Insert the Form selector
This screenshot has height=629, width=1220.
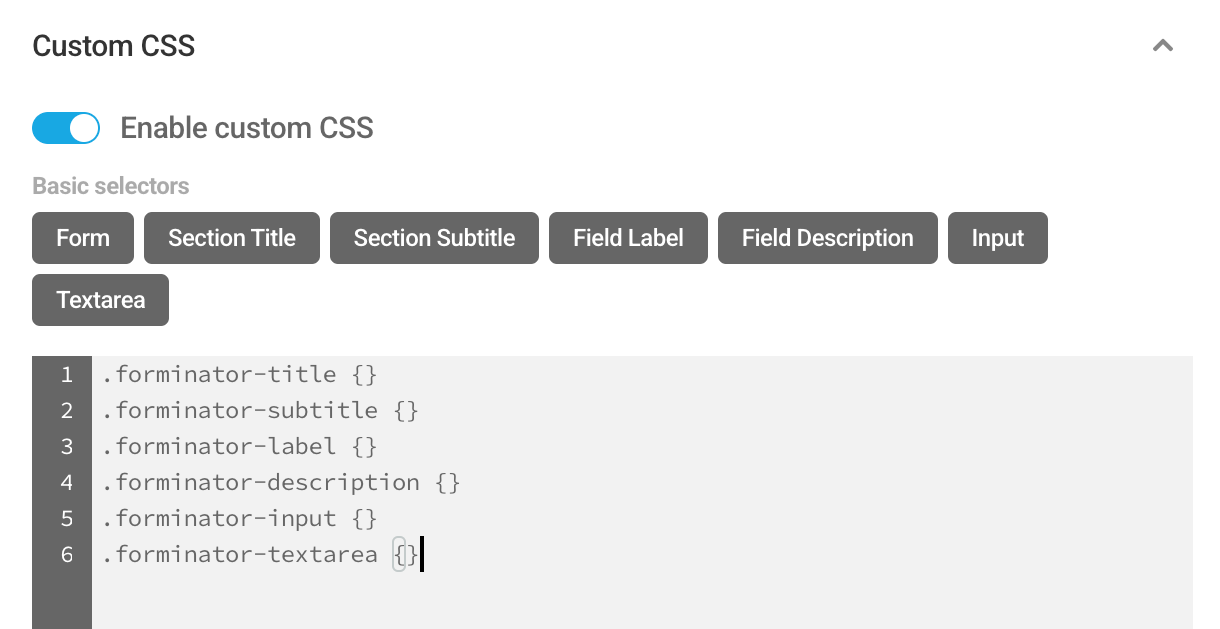[83, 238]
